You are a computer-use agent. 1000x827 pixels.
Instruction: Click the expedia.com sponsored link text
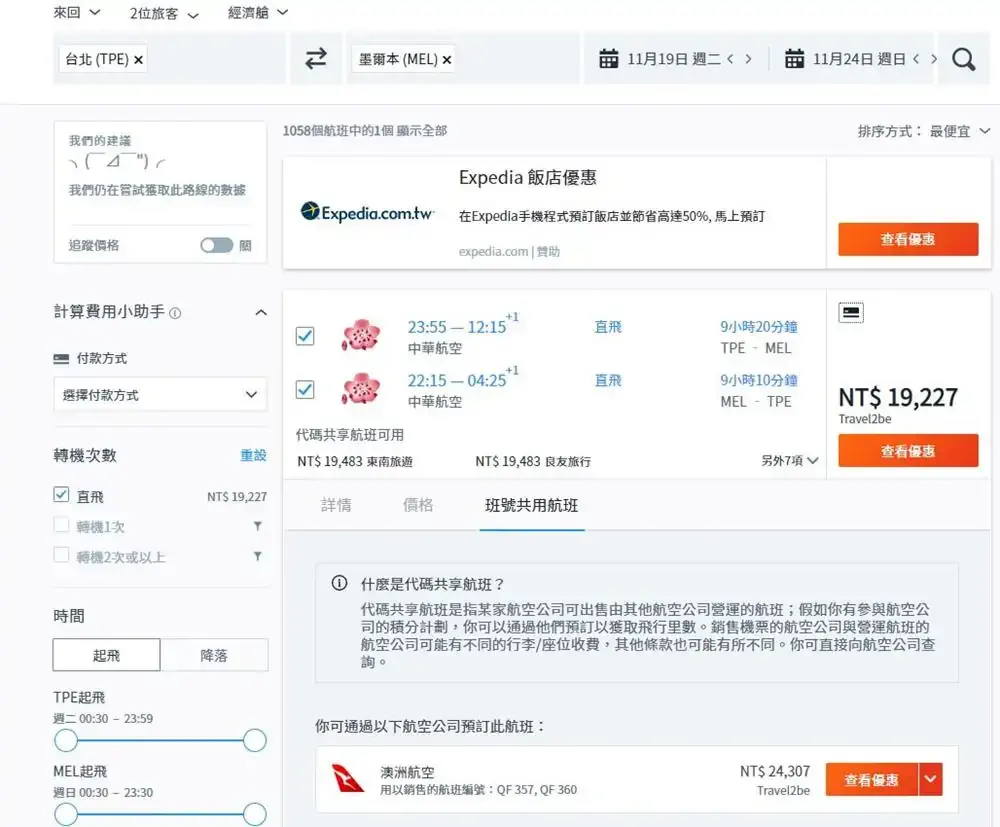(x=493, y=251)
